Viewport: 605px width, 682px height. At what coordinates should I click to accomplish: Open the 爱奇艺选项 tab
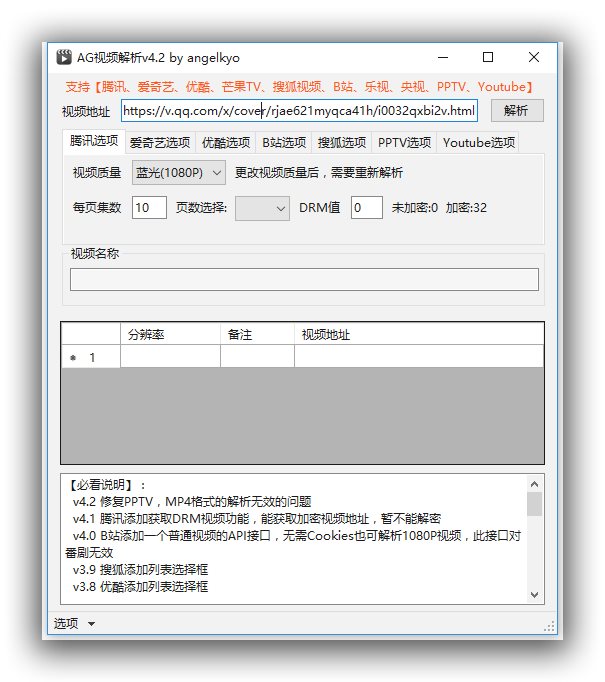(x=159, y=142)
